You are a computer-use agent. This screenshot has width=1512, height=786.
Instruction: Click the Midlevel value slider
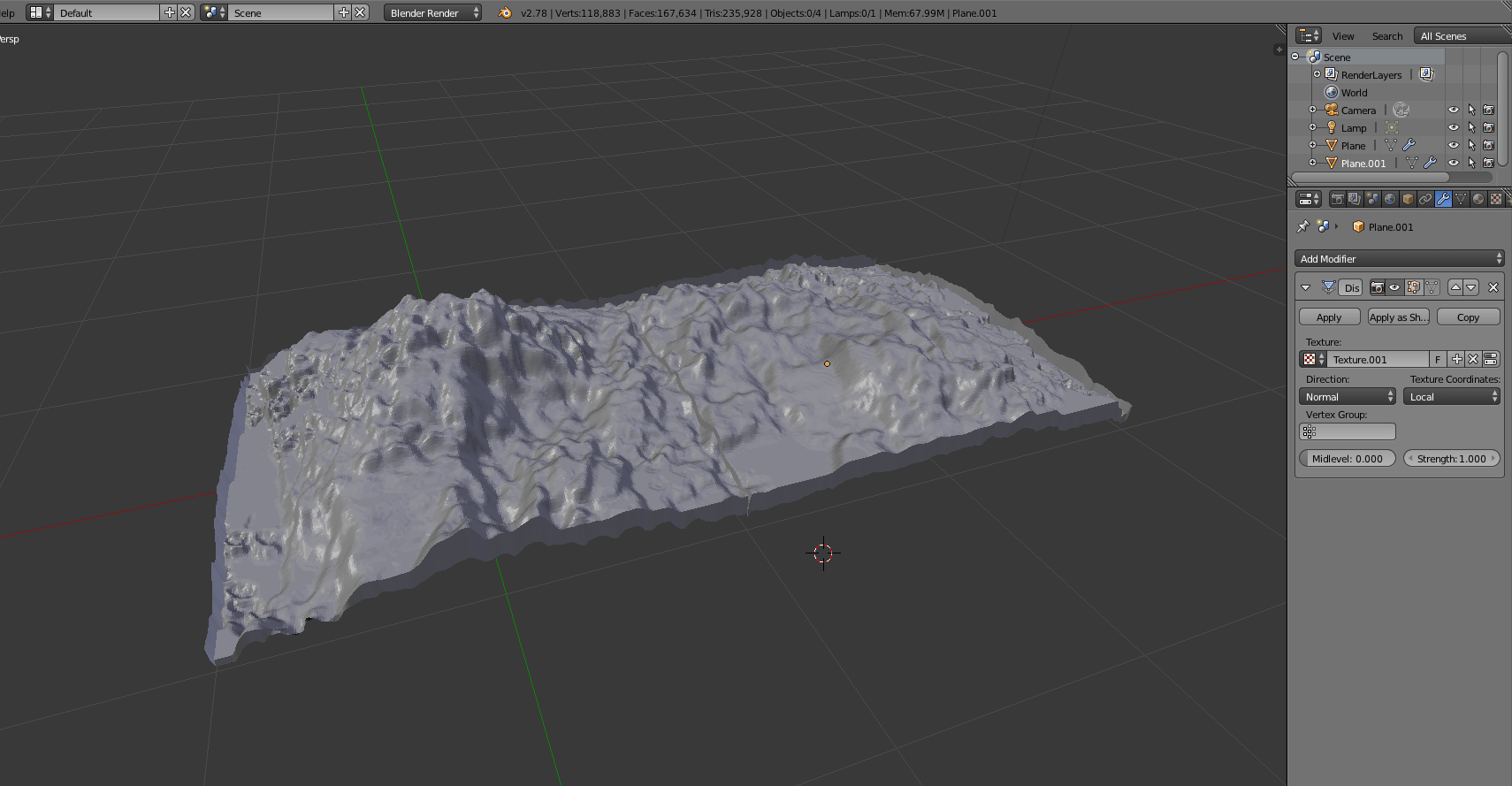pyautogui.click(x=1347, y=458)
